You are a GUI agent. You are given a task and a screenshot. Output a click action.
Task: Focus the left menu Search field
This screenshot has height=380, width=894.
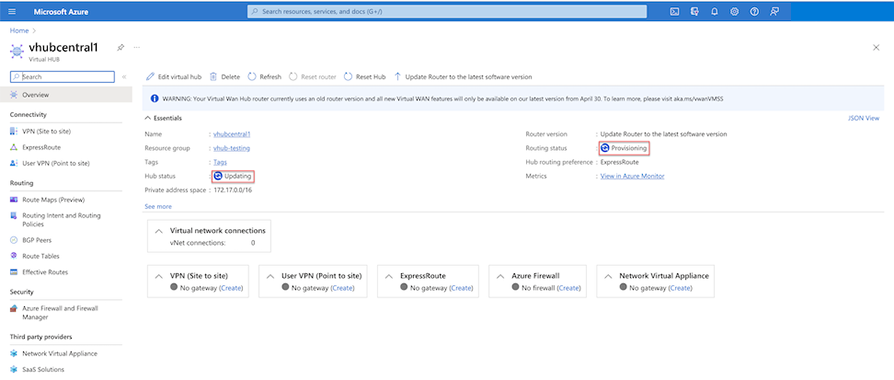pos(63,76)
